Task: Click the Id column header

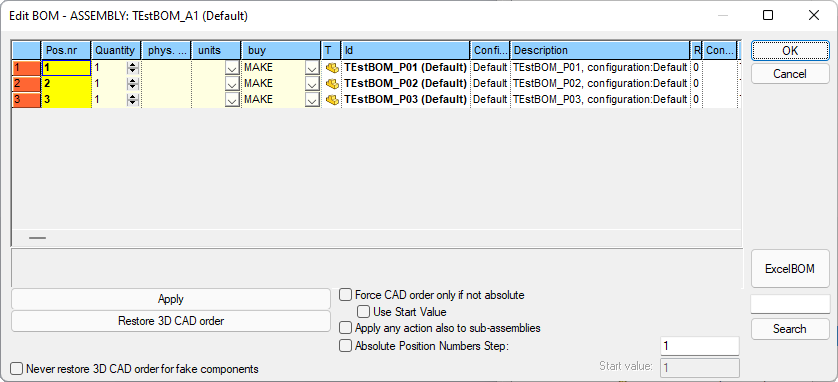Action: pyautogui.click(x=406, y=51)
